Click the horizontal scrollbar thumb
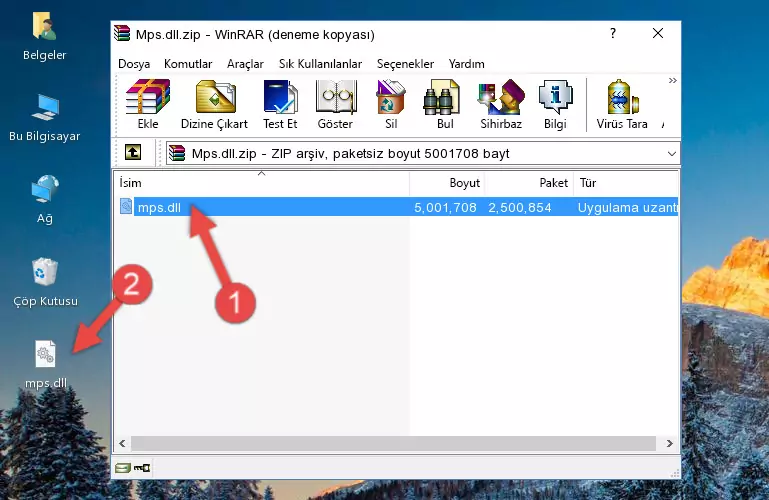This screenshot has width=769, height=500. (x=393, y=443)
